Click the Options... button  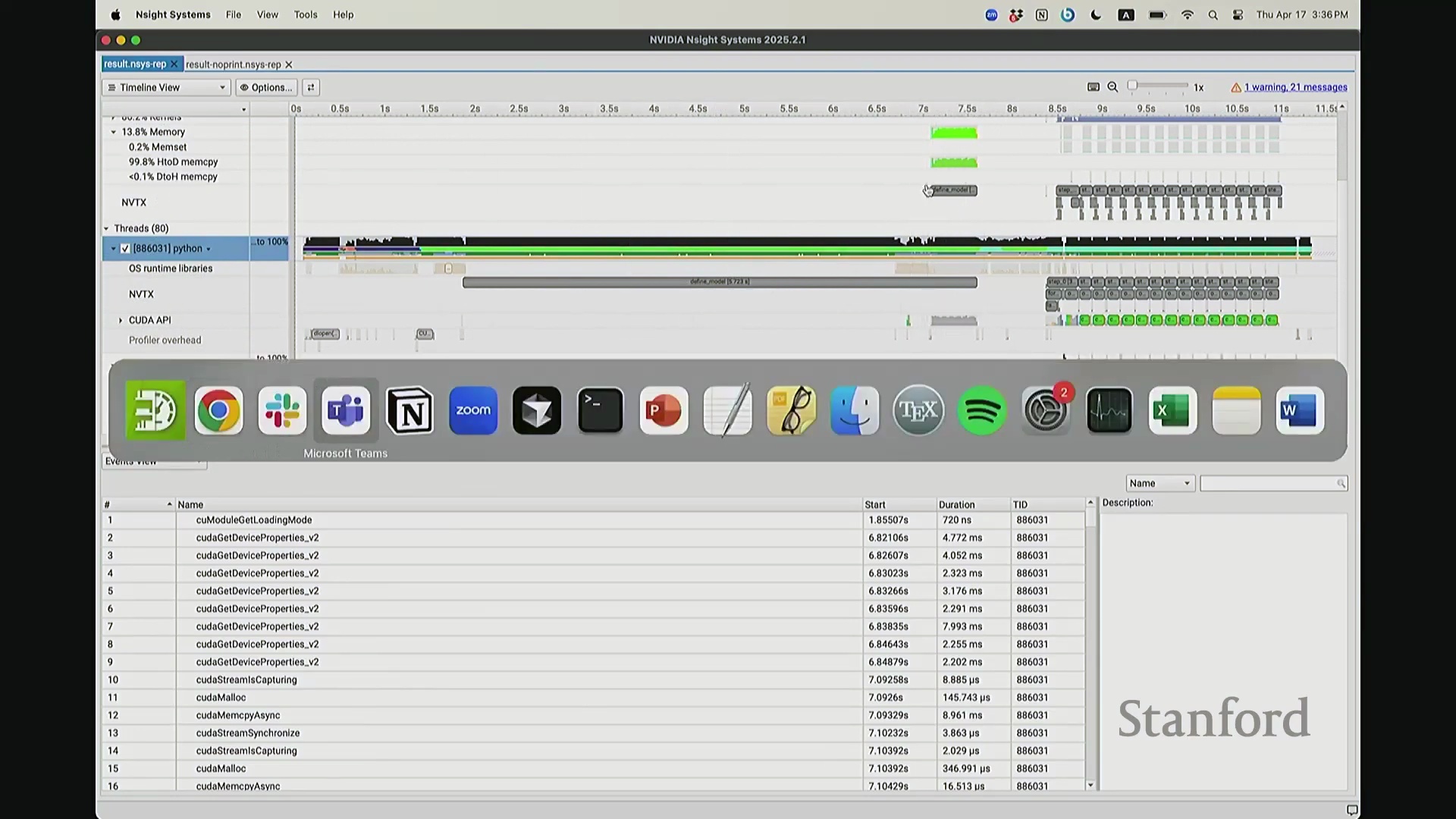coord(266,87)
